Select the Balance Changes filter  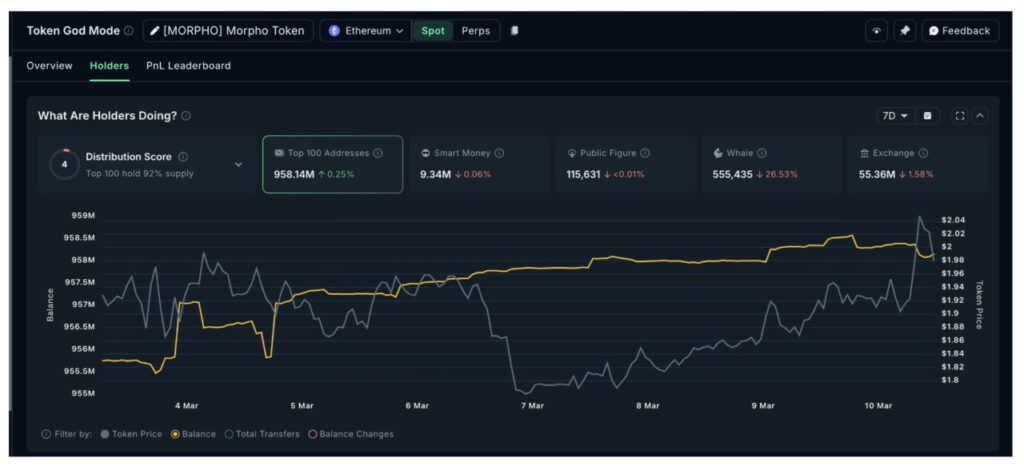pyautogui.click(x=351, y=434)
